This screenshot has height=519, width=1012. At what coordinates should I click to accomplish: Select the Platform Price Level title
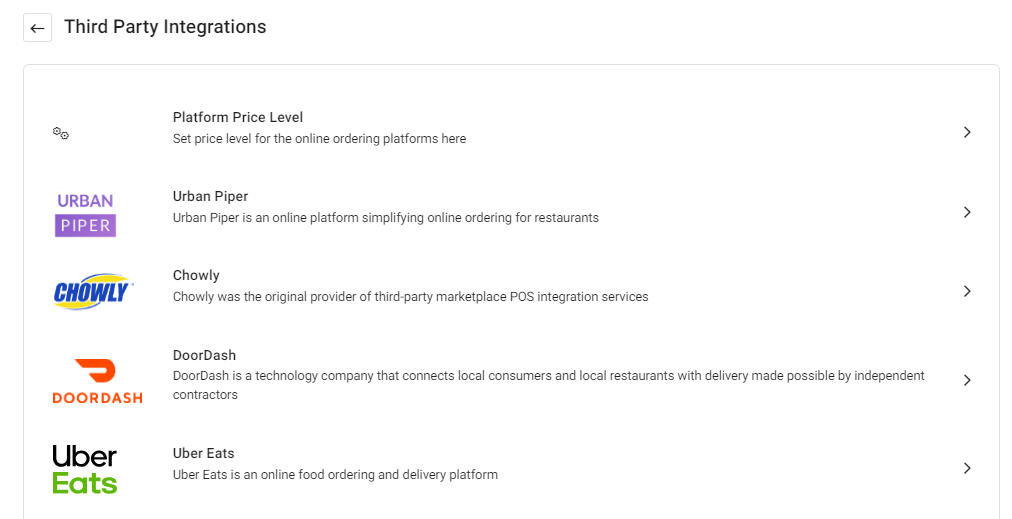coord(238,117)
